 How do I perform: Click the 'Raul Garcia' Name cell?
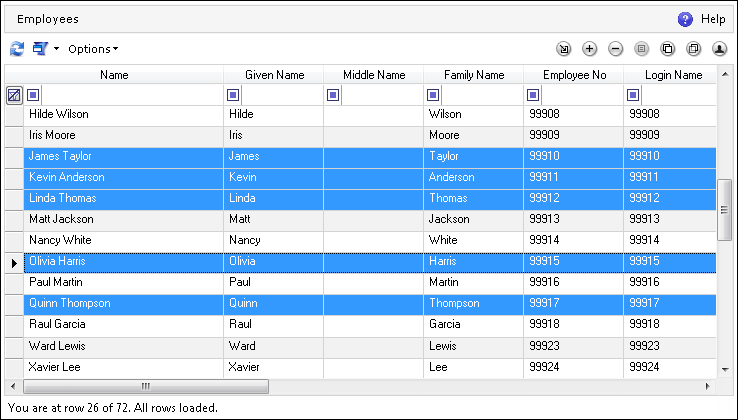click(x=124, y=325)
